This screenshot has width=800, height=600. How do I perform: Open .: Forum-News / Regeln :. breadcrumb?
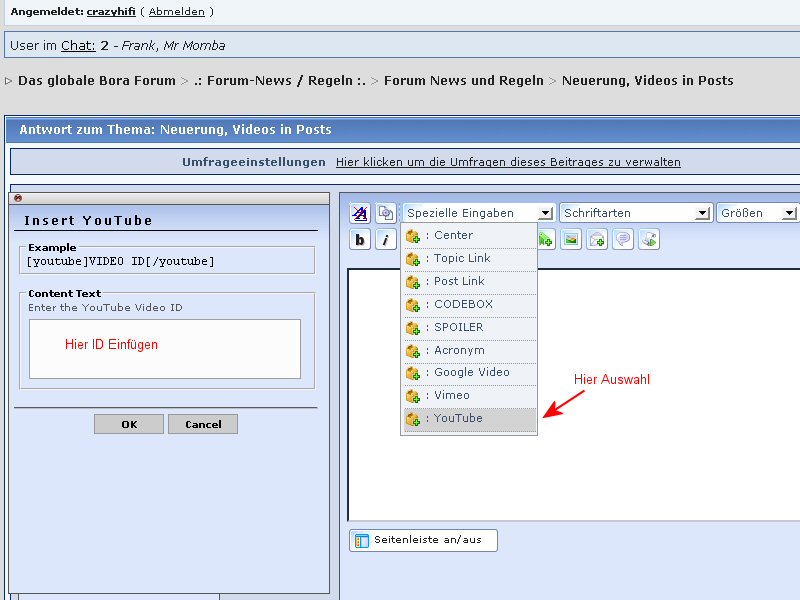pos(280,81)
